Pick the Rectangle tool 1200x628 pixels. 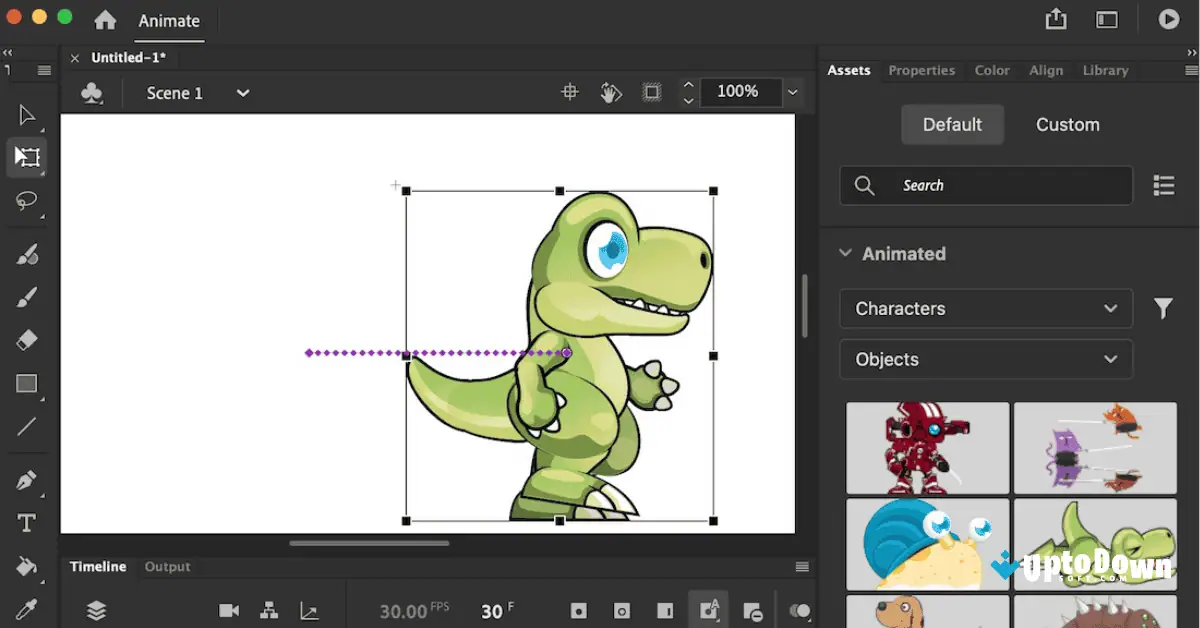pyautogui.click(x=27, y=384)
